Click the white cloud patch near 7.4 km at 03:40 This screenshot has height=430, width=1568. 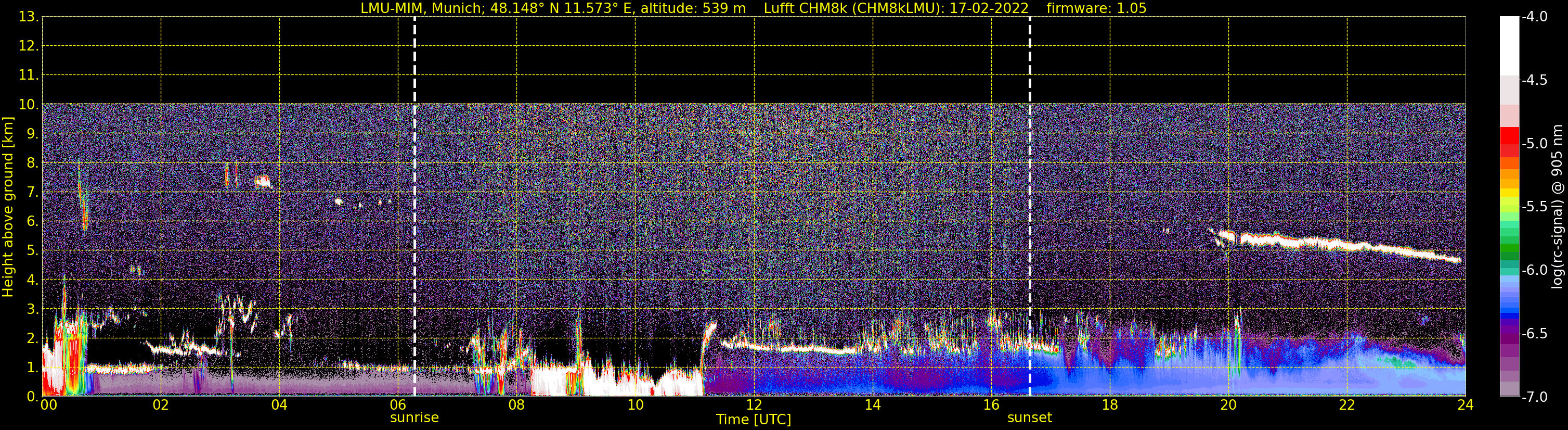[262, 181]
